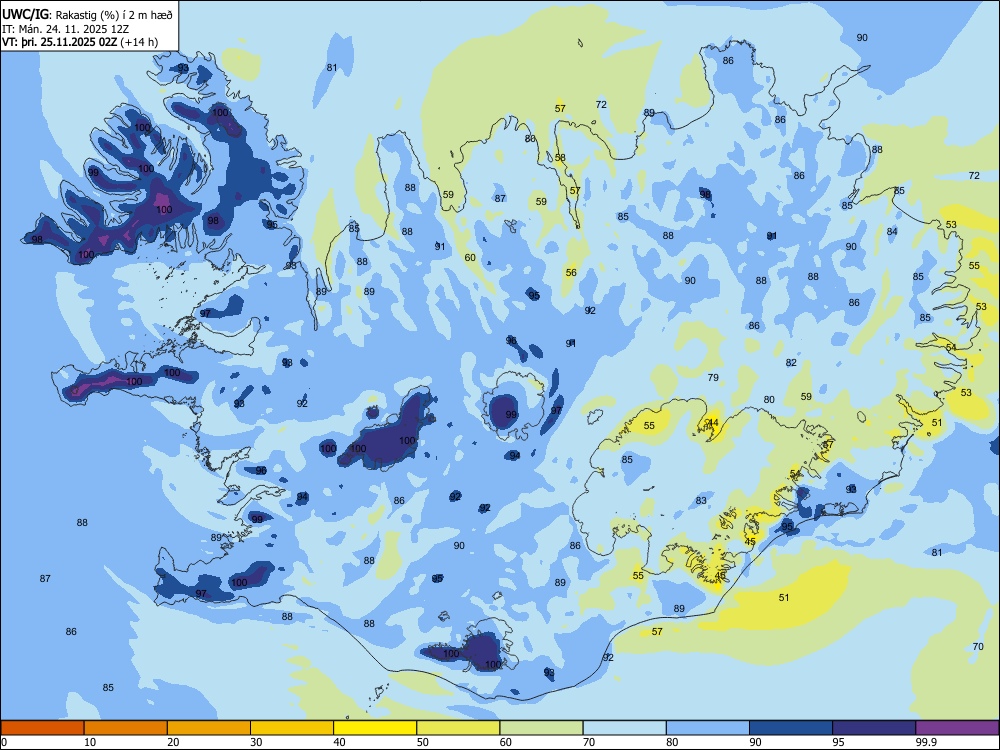Click the pale blue 70–80 legend swatch
Screen dimensions: 1000x750
pyautogui.click(x=624, y=728)
